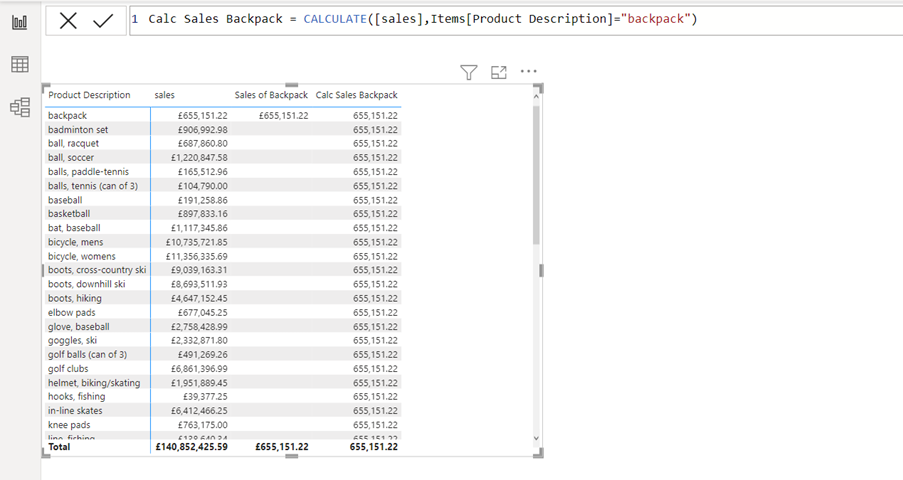The image size is (903, 480).
Task: Sort by Calc Sales Backpack column header
Action: (356, 95)
